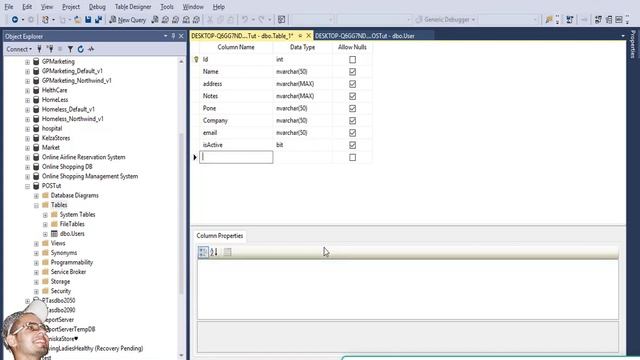Click the Property Pages icon

227,252
